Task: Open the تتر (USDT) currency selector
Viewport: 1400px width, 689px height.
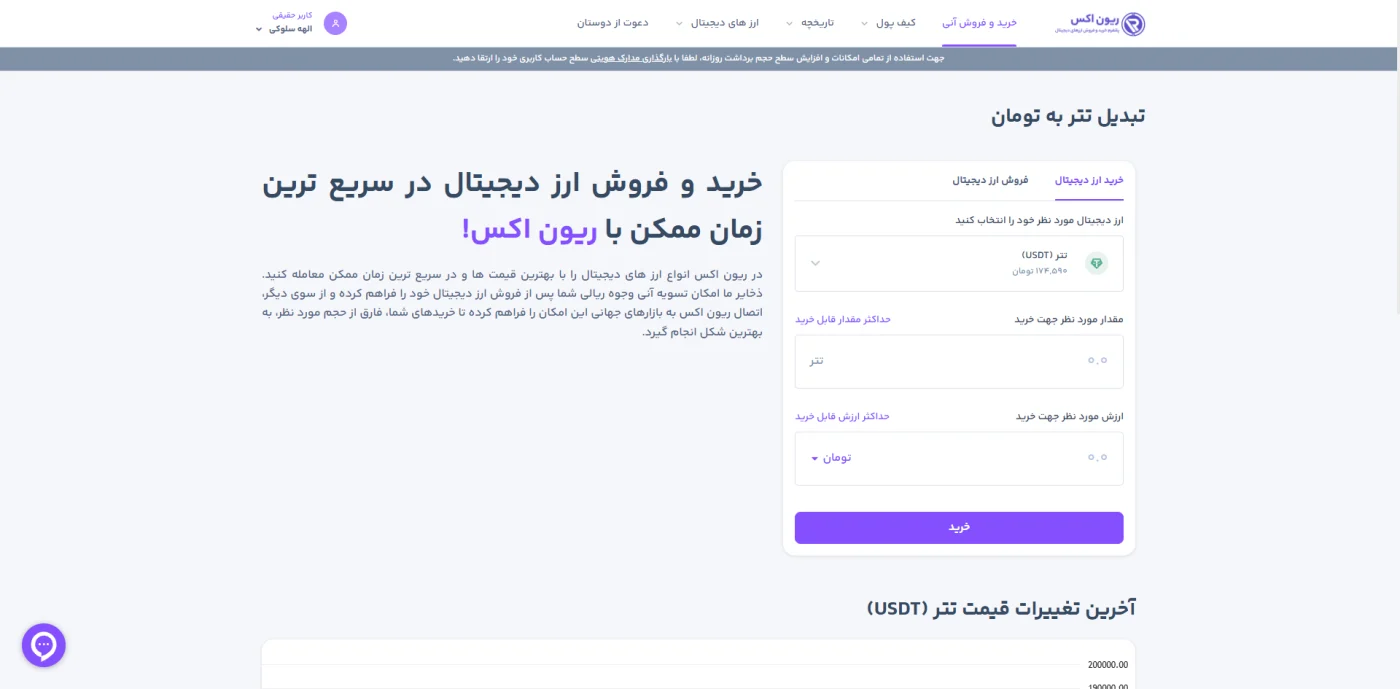Action: pyautogui.click(x=959, y=264)
